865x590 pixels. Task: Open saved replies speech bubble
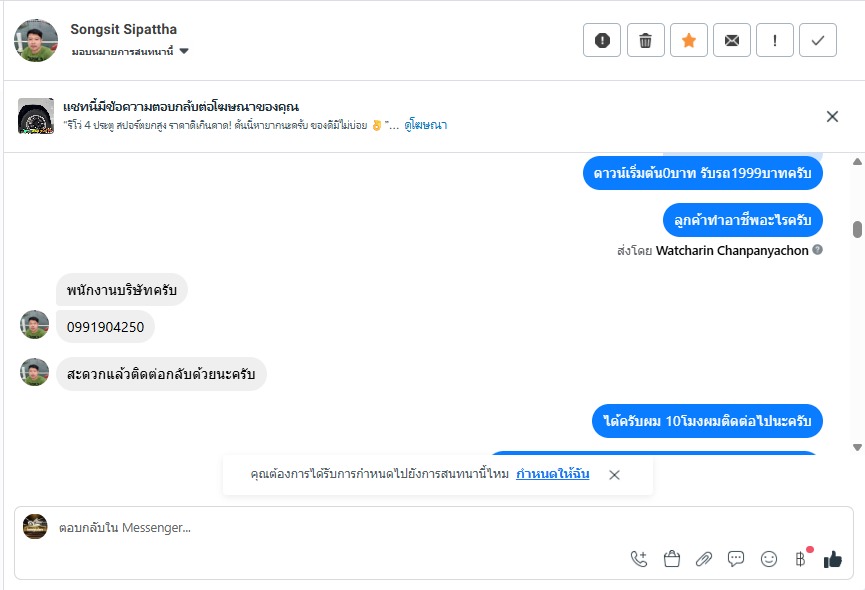[736, 559]
